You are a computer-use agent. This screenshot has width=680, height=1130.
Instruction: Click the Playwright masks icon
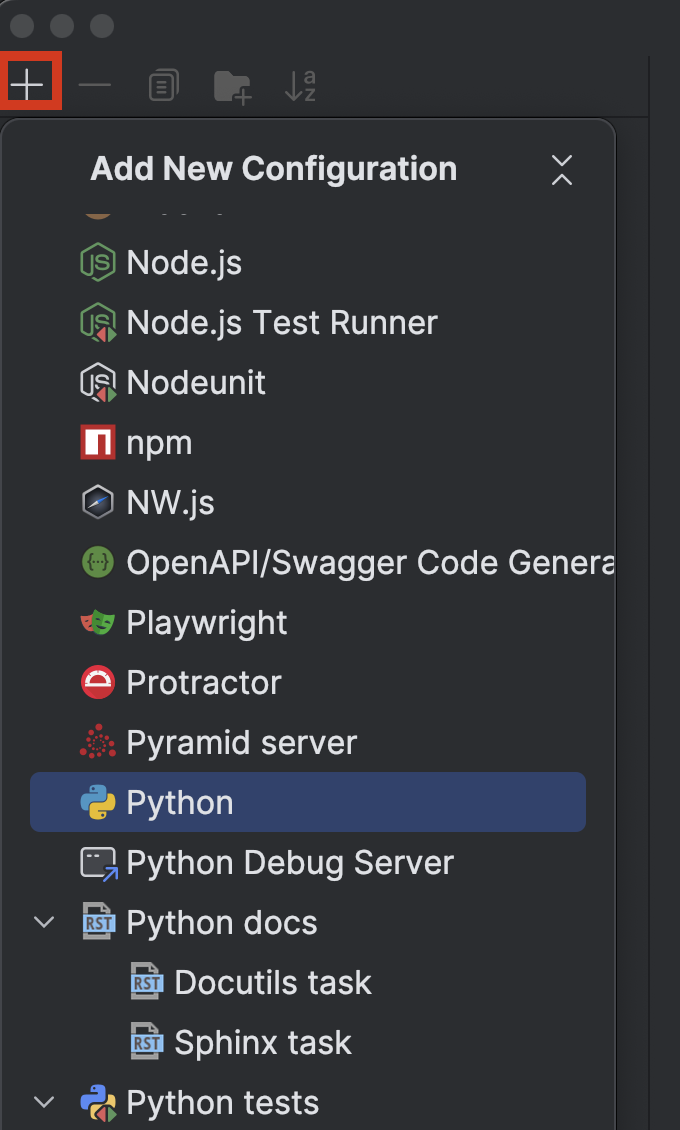pos(98,623)
